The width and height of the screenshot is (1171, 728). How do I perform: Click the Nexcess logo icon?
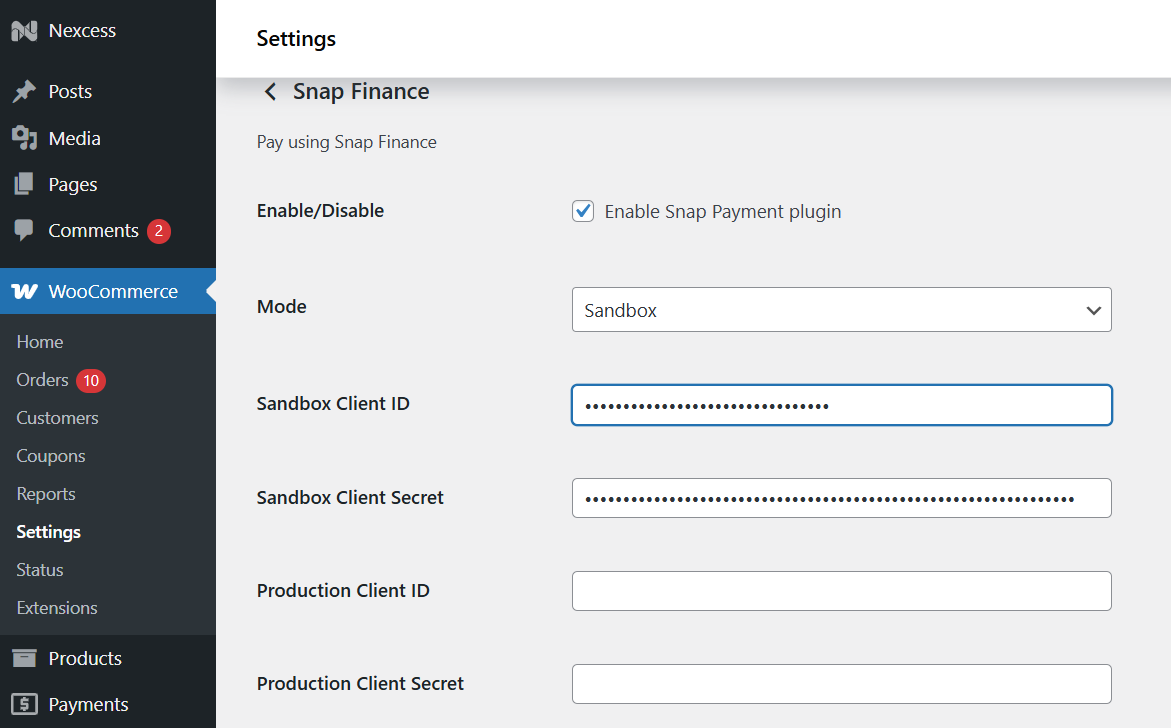click(24, 31)
